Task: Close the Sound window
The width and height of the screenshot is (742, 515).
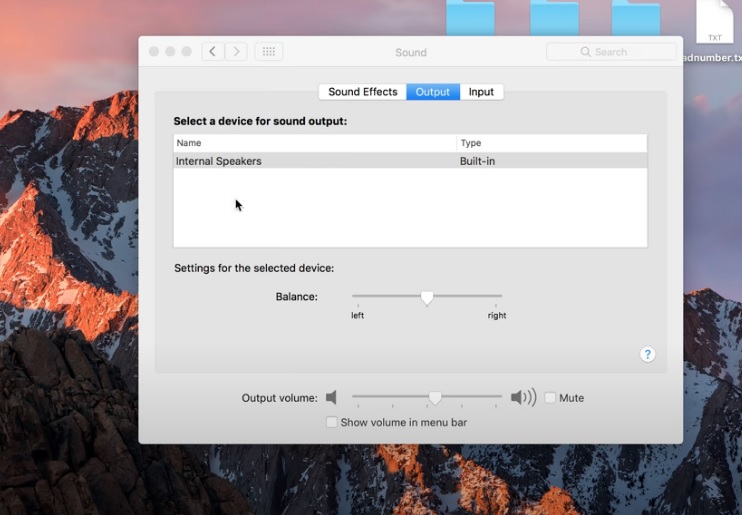Action: pos(154,51)
